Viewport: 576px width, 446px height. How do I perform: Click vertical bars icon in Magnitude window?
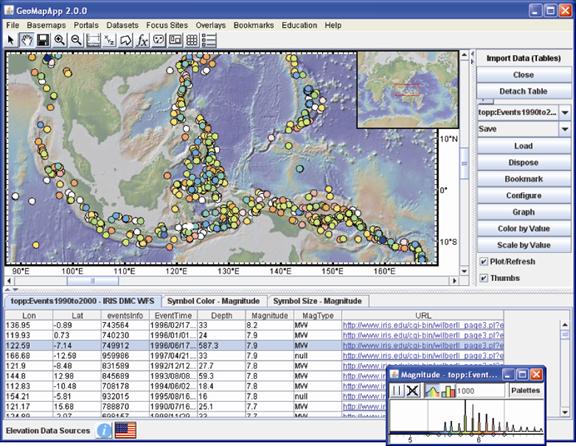point(397,391)
